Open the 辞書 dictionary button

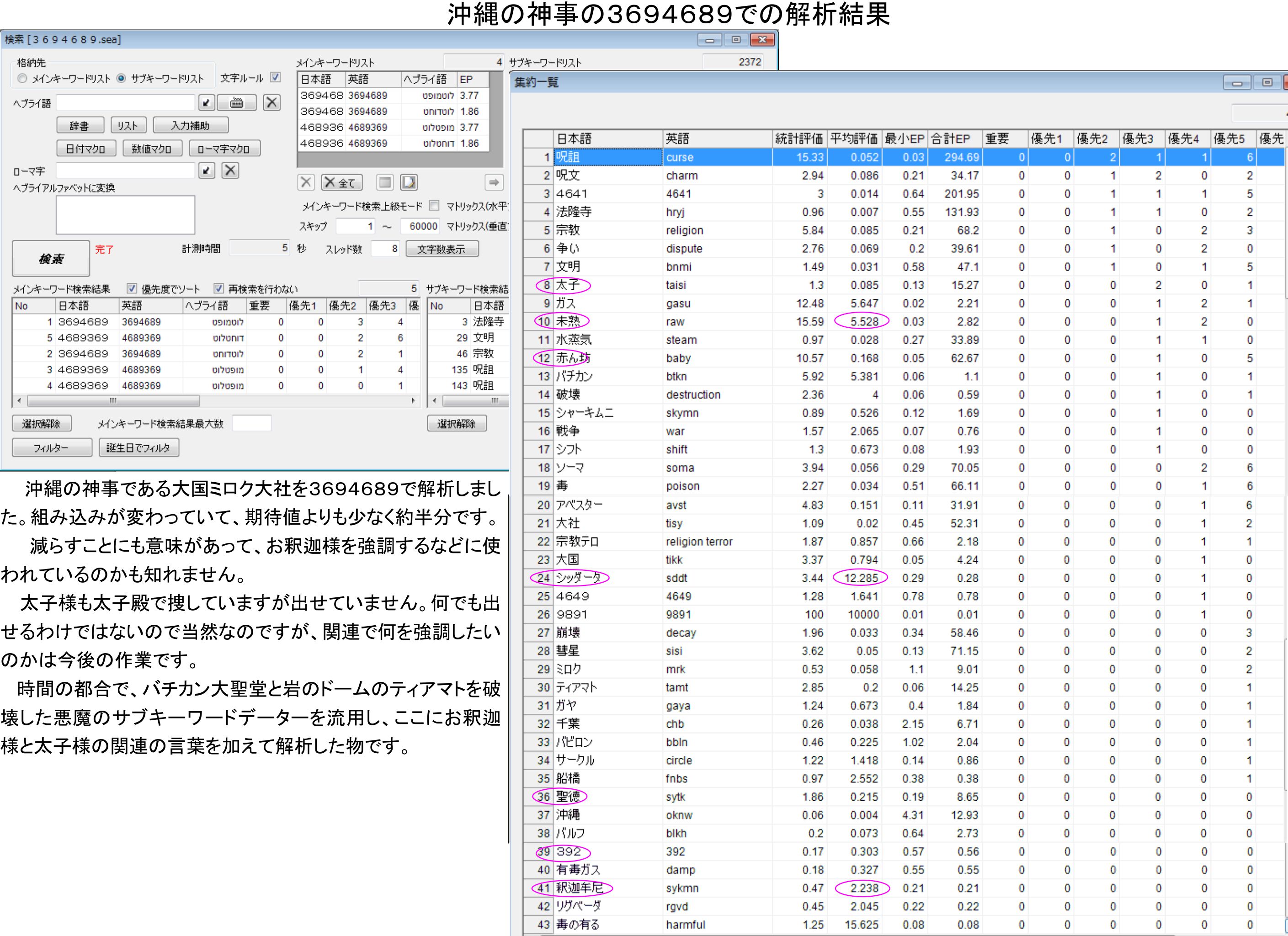(80, 126)
